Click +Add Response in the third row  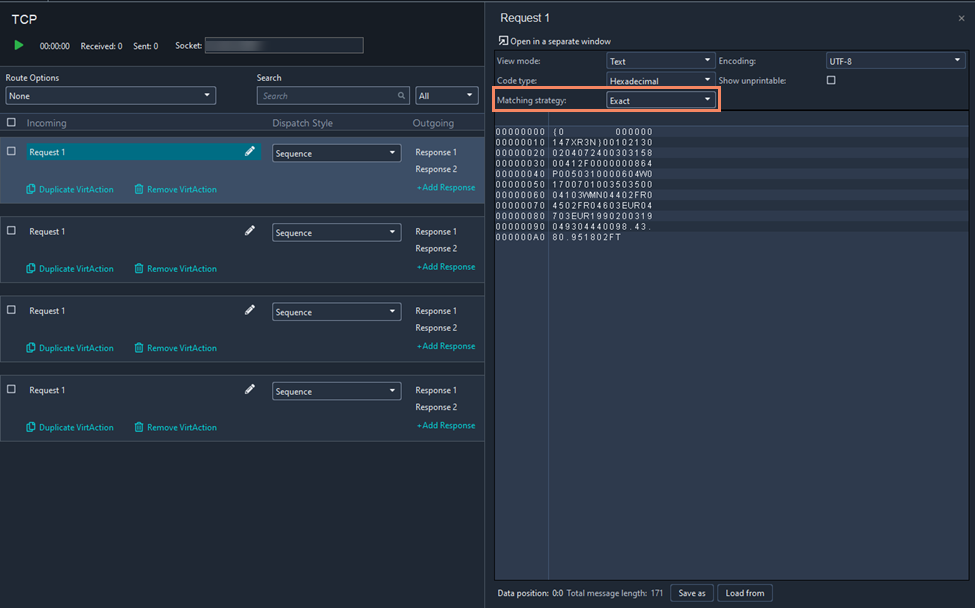click(446, 346)
